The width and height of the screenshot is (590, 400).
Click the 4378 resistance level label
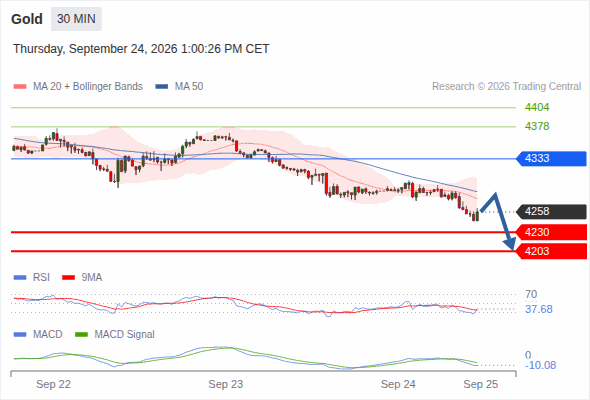(537, 126)
